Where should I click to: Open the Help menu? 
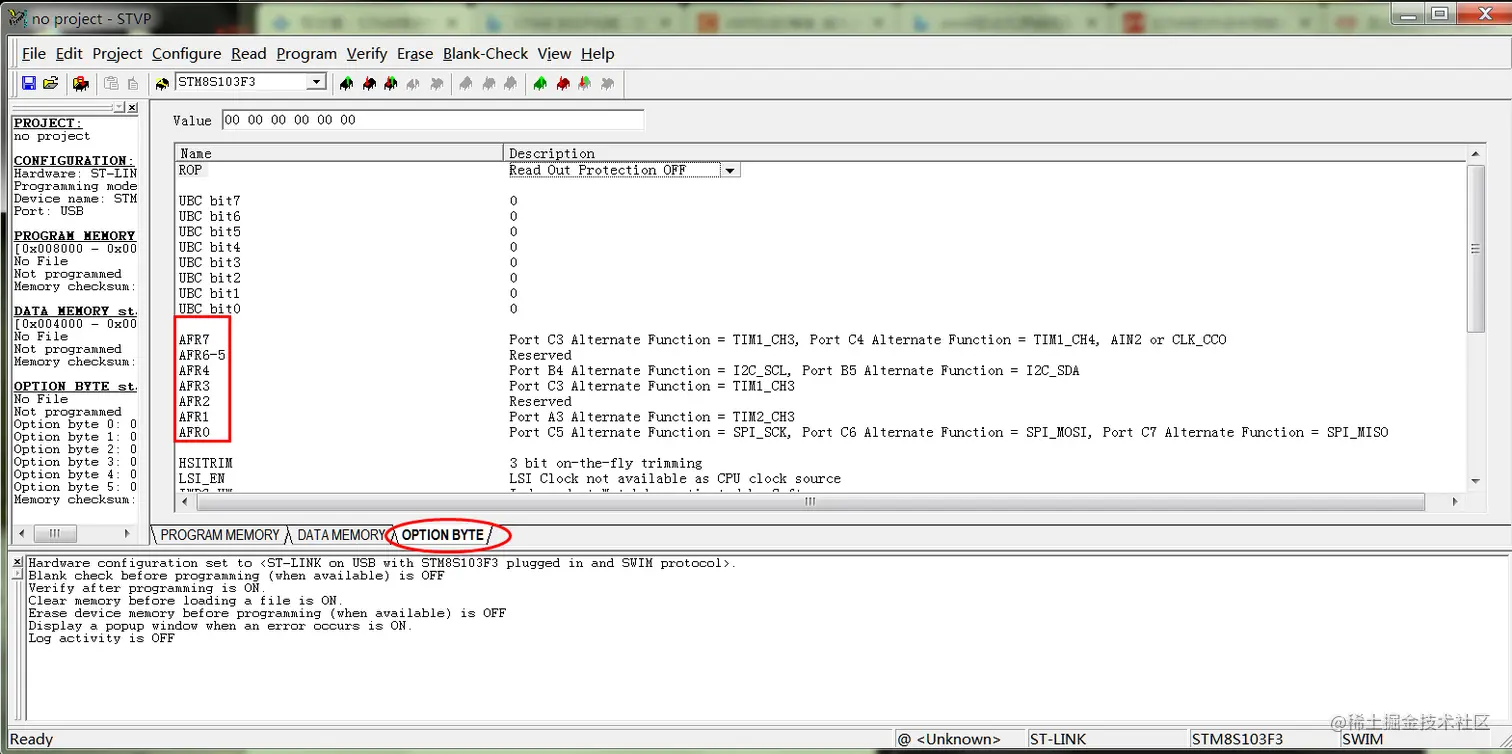coord(597,54)
